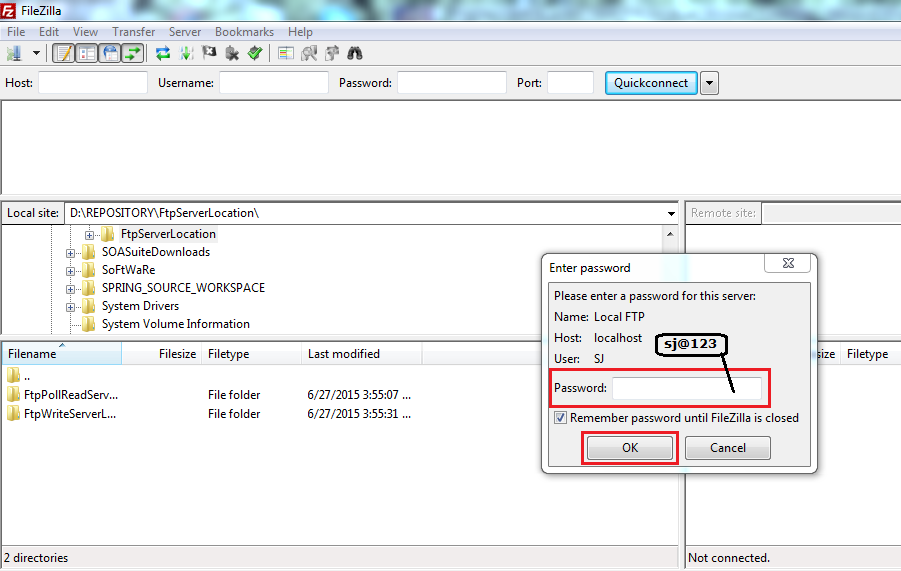Click the Quickconnect button

click(x=651, y=83)
